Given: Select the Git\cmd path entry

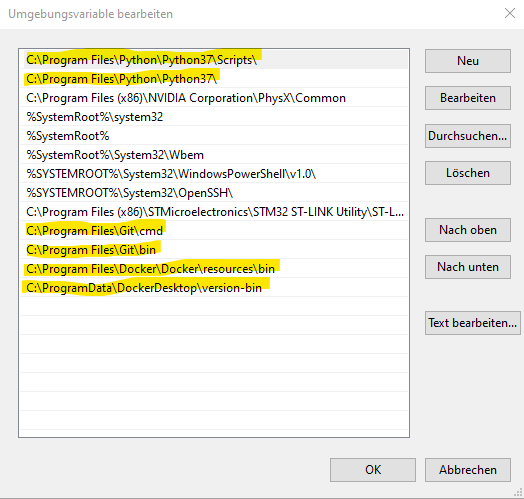Looking at the screenshot, I should [214, 231].
